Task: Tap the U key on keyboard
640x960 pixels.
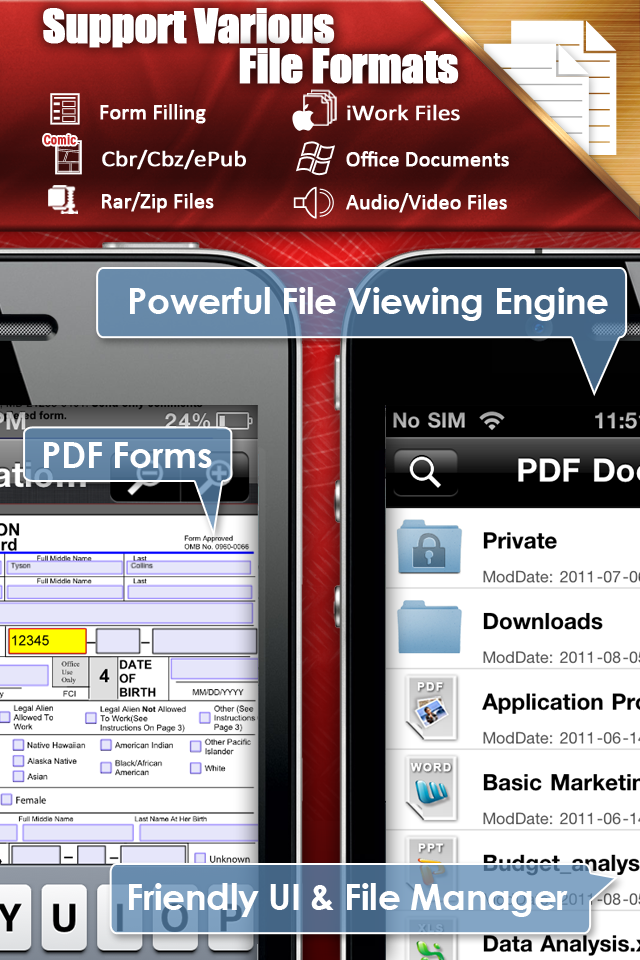Action: click(64, 917)
